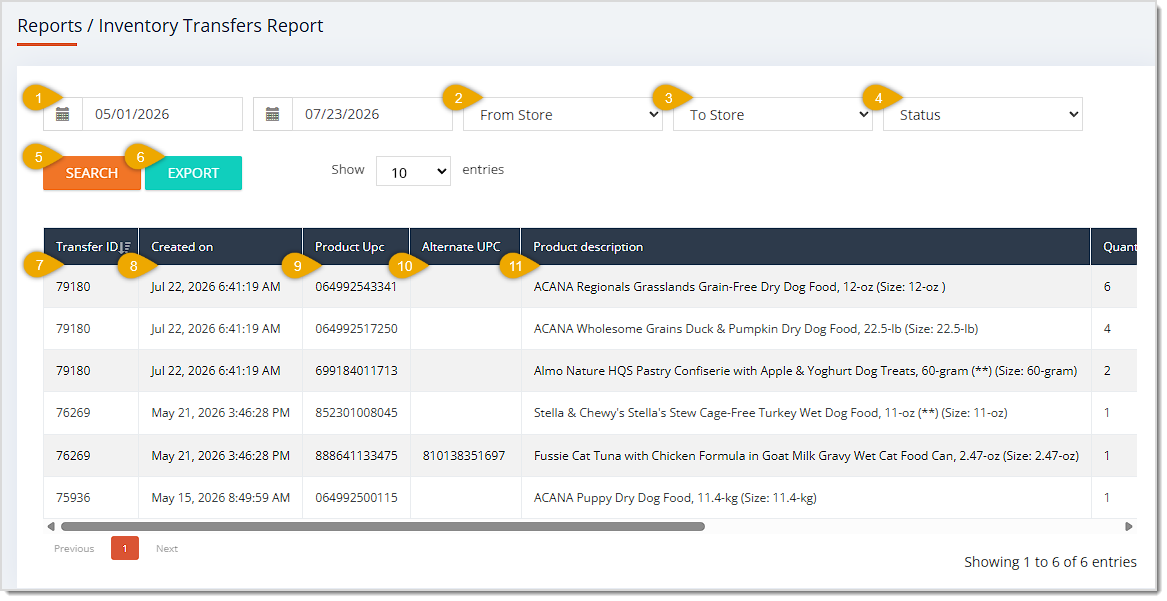Screen dimensions: 1167x601
Task: Open the start date calendar icon
Action: (x=63, y=115)
